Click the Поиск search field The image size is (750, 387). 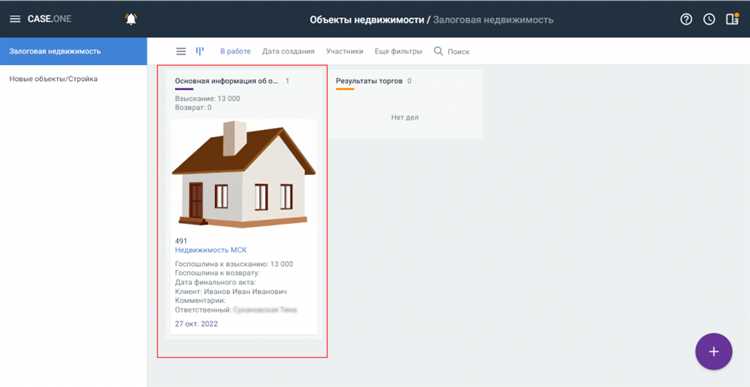[459, 52]
